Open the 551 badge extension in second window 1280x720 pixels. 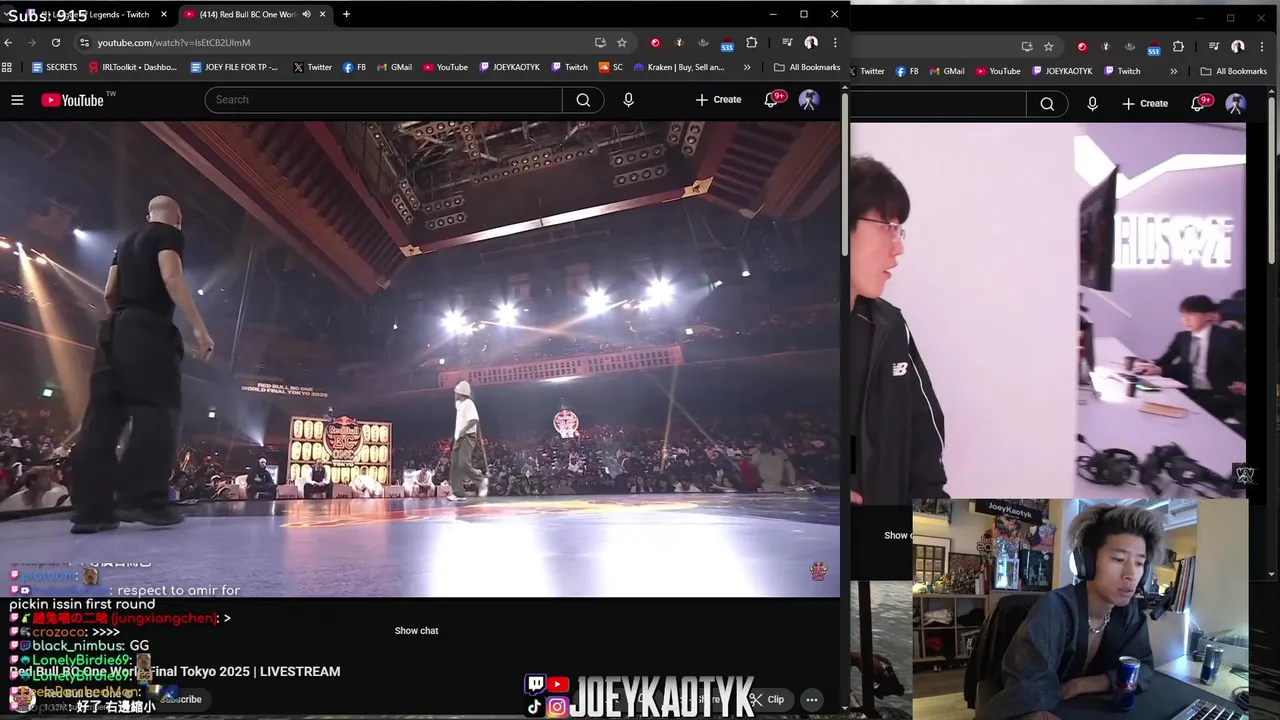[1154, 47]
